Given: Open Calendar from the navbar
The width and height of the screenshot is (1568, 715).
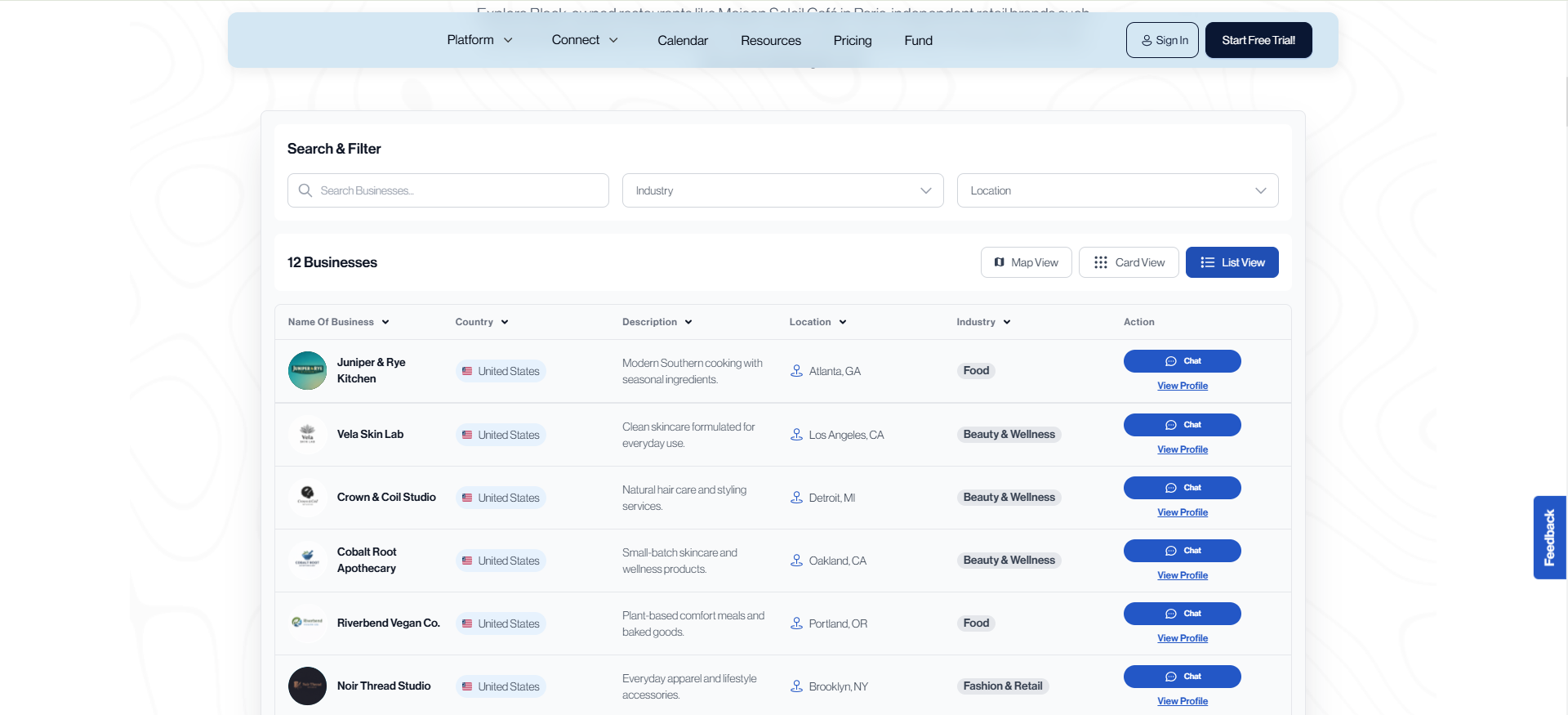Looking at the screenshot, I should point(683,40).
